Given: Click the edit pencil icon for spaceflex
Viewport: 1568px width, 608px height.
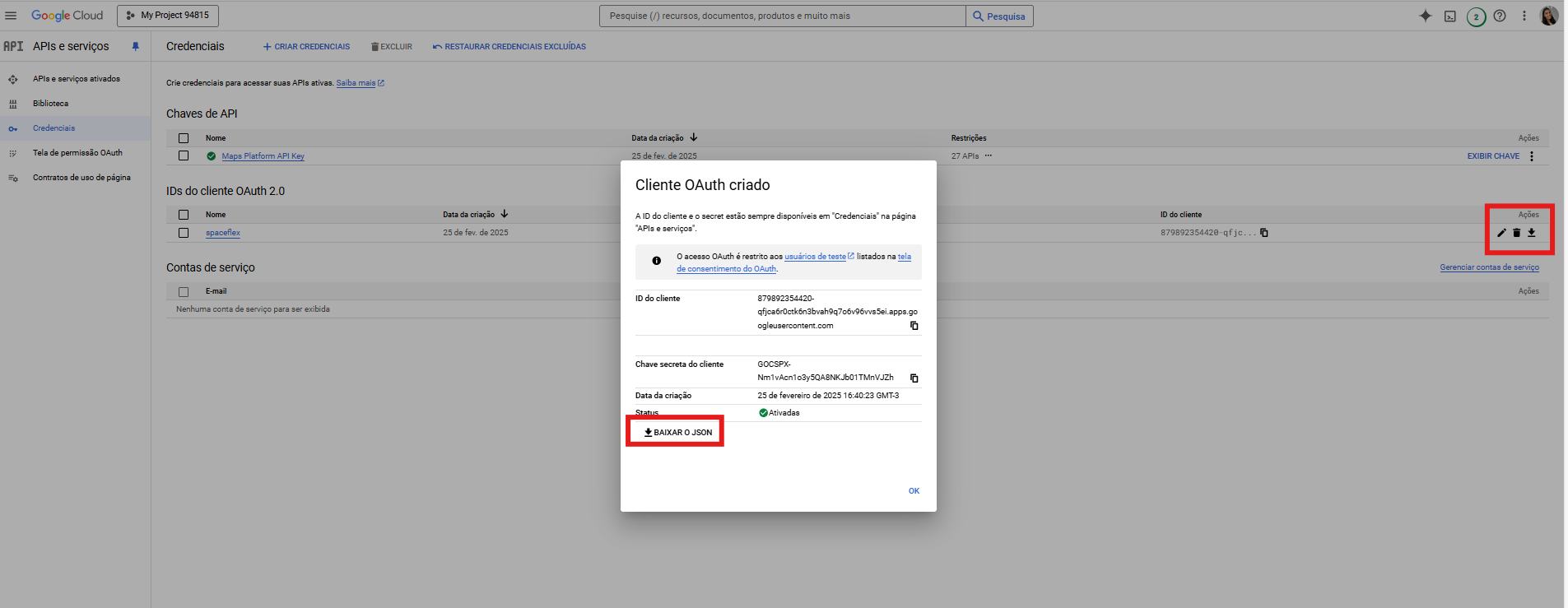Looking at the screenshot, I should 1501,233.
